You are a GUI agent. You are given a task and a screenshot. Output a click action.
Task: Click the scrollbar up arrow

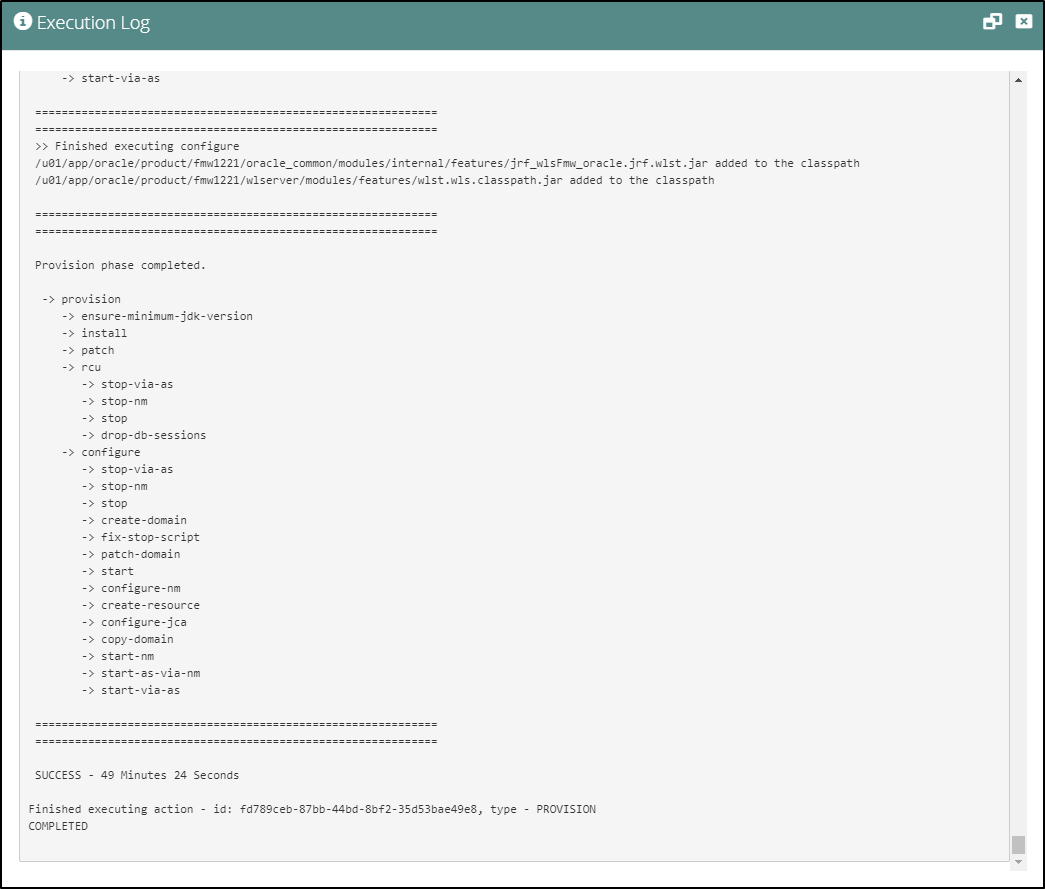pyautogui.click(x=1018, y=79)
